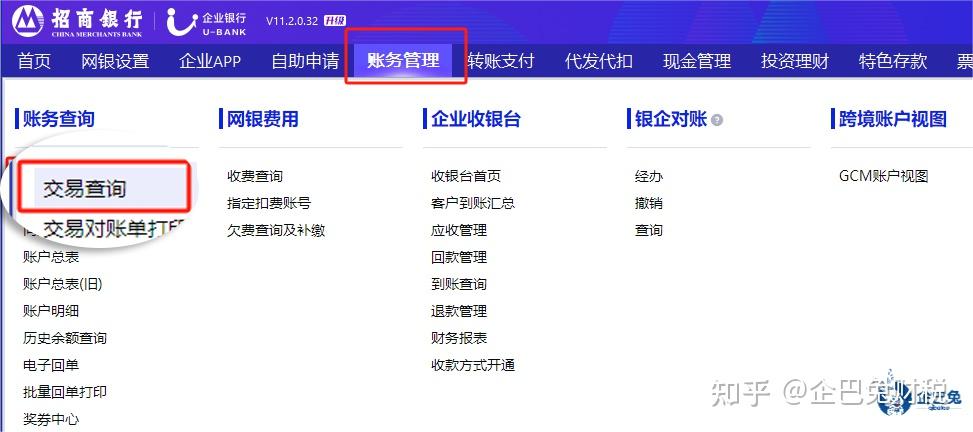Image resolution: width=973 pixels, height=432 pixels.
Task: Click 经办 under 银企对账
Action: tap(649, 176)
